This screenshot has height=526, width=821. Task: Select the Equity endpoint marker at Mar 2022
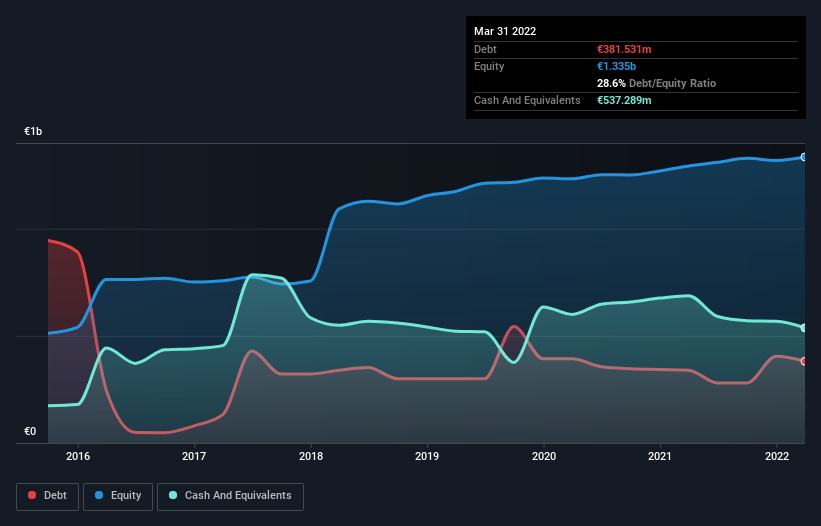803,157
